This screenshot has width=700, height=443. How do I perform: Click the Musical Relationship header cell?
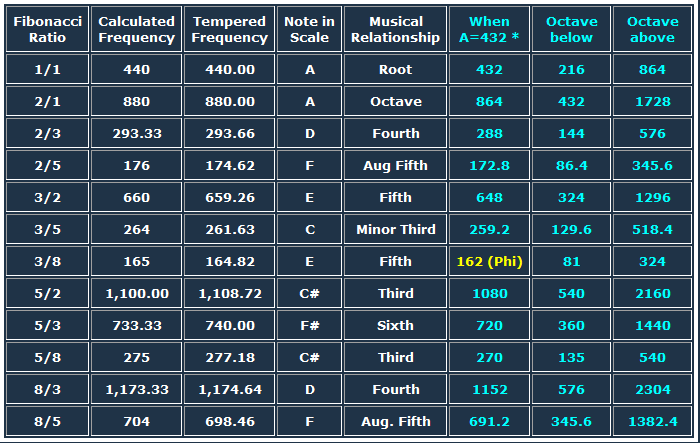click(396, 29)
